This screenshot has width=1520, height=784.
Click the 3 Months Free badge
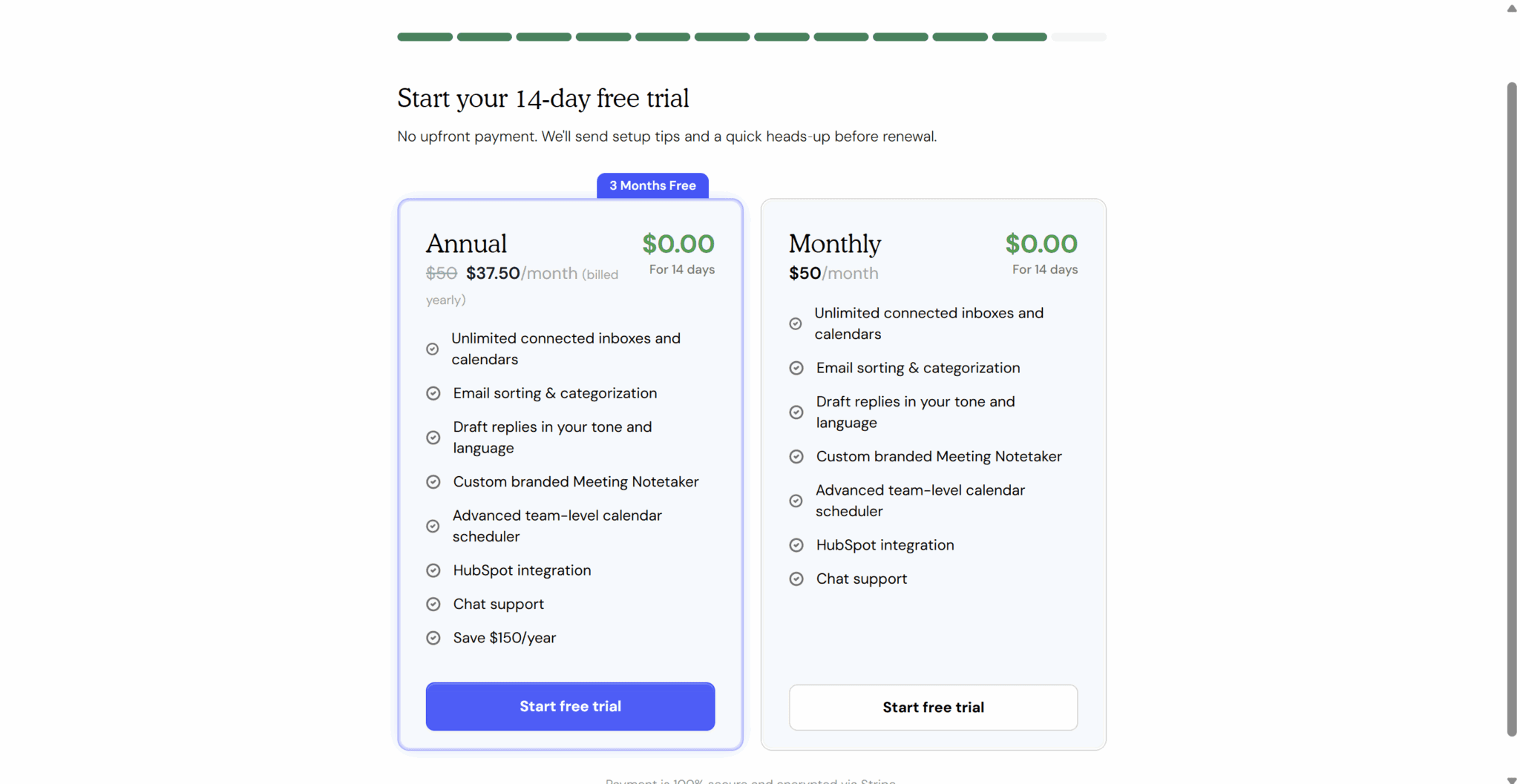tap(652, 185)
